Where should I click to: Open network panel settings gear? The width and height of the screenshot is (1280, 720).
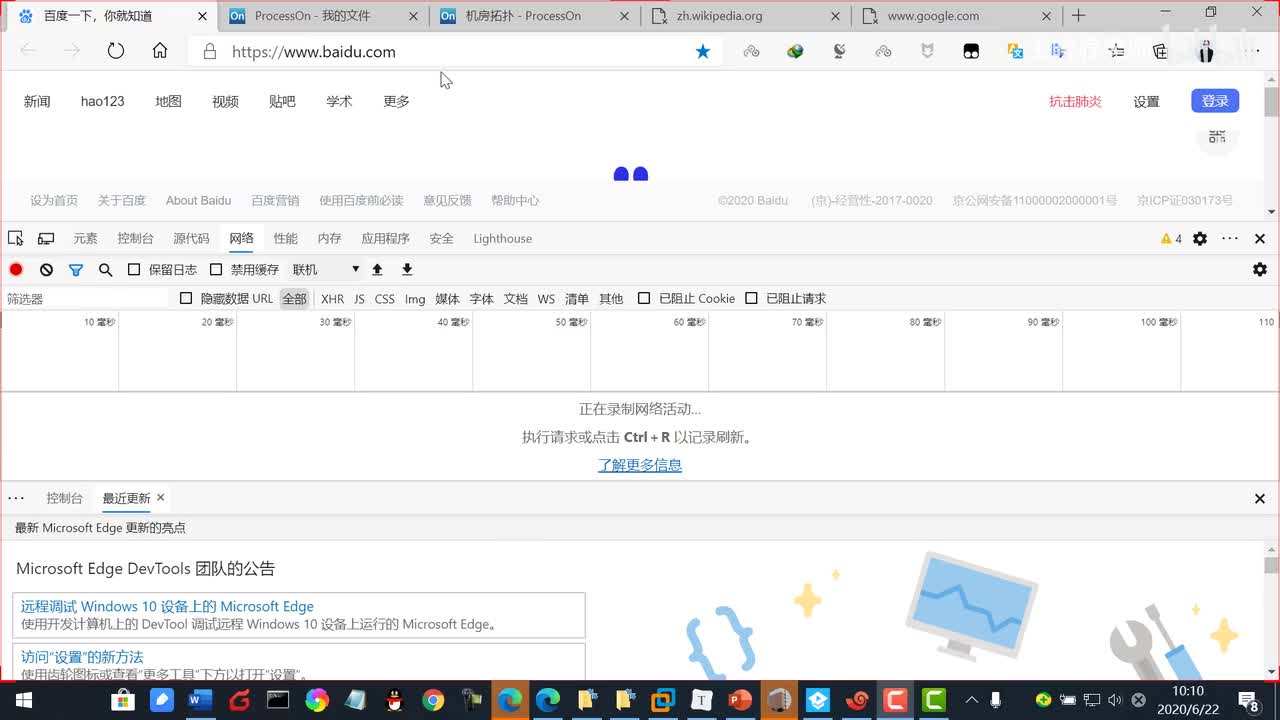coord(1260,269)
